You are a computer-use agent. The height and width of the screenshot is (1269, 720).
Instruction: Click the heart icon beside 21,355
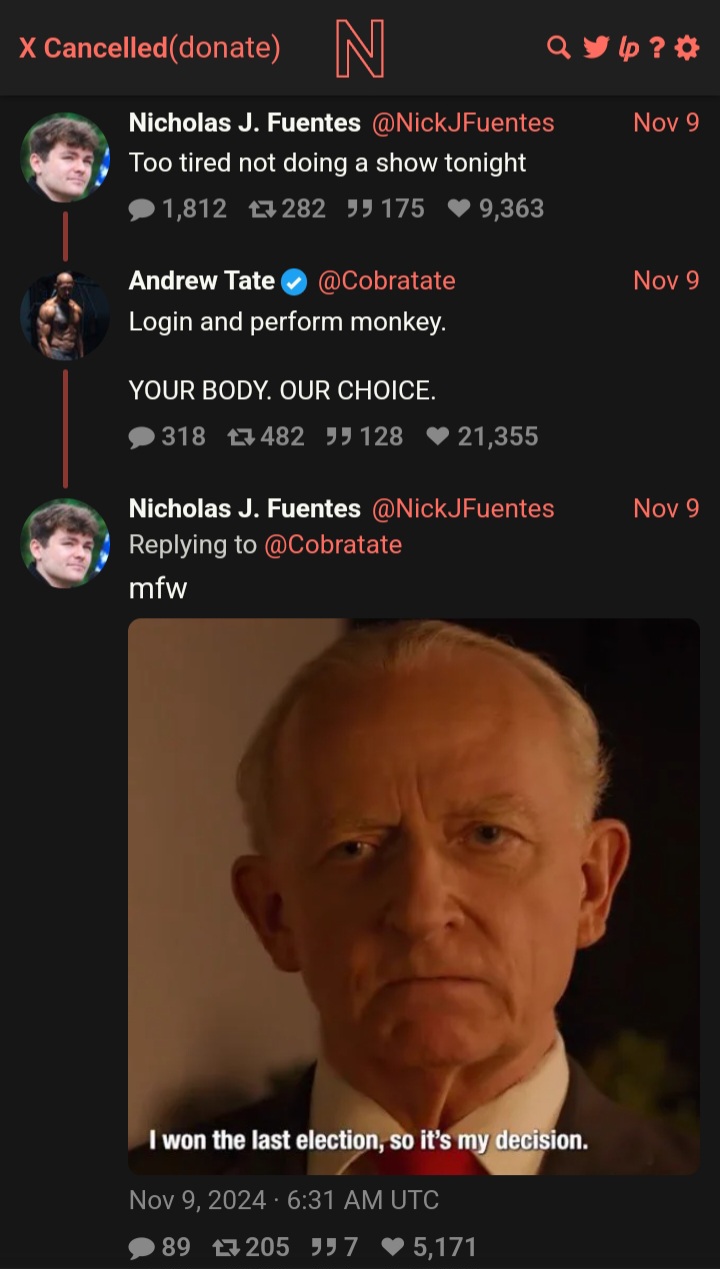pyautogui.click(x=437, y=437)
